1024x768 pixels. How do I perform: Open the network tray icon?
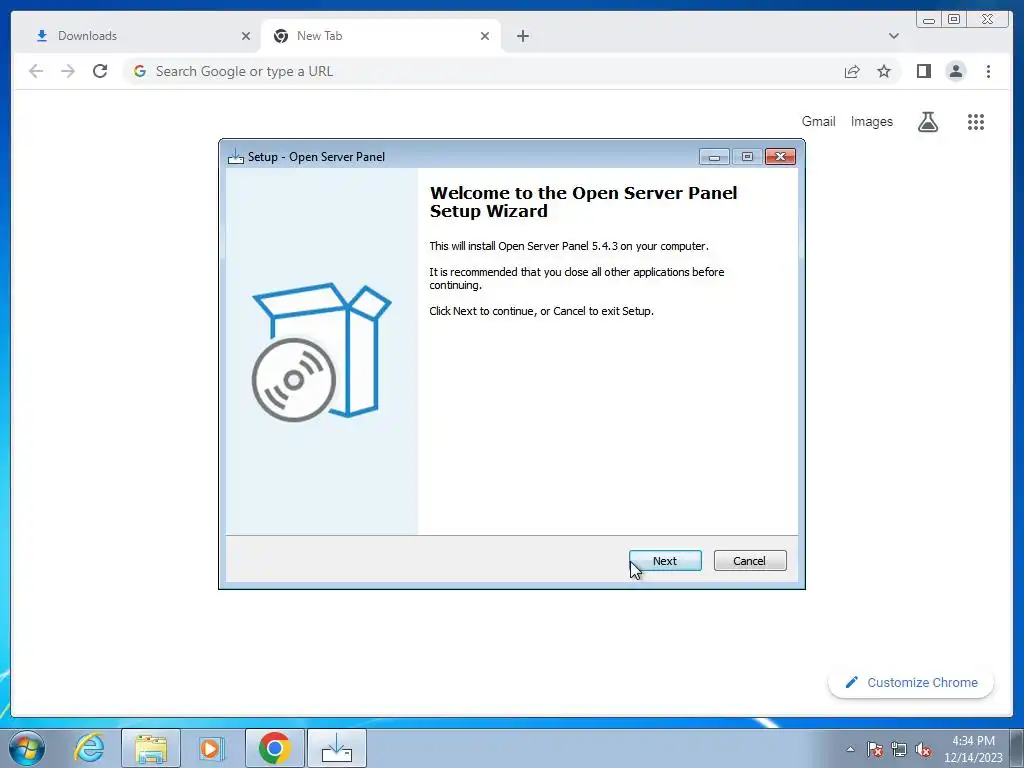coord(899,749)
